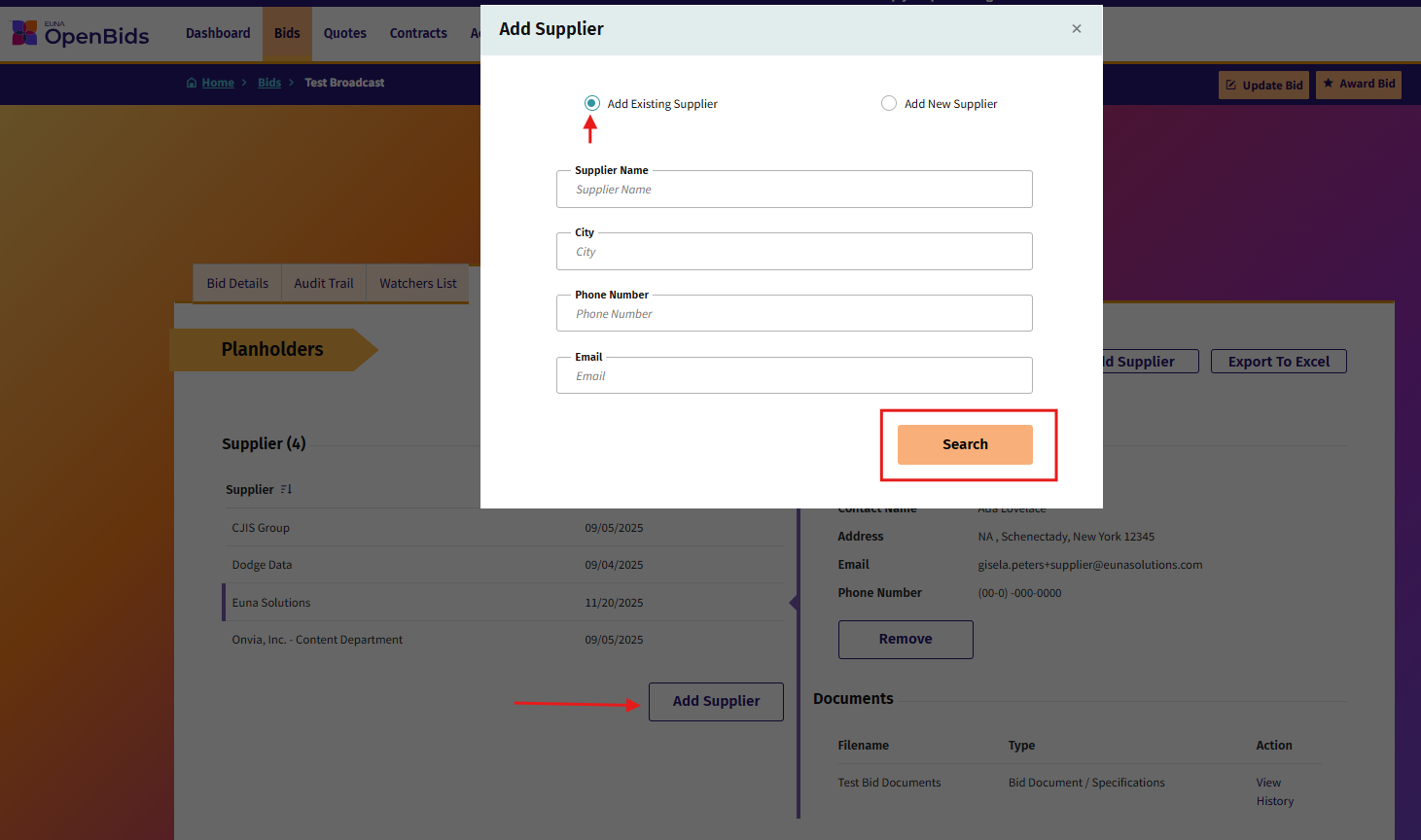Click the Update Bid button
The image size is (1421, 840).
point(1263,85)
